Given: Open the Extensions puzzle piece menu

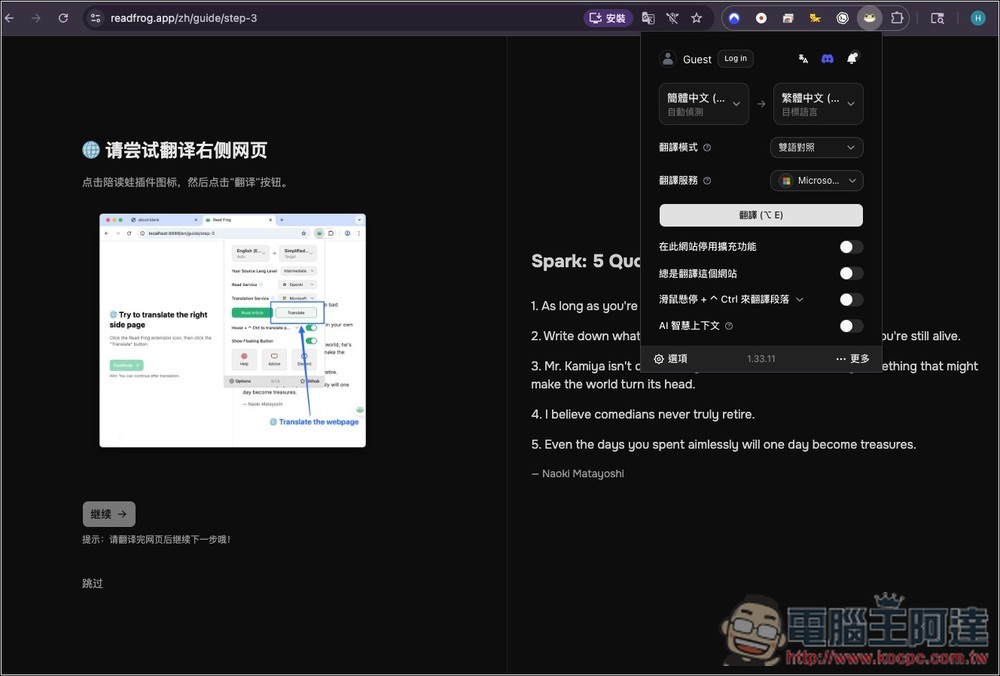Looking at the screenshot, I should (x=897, y=18).
